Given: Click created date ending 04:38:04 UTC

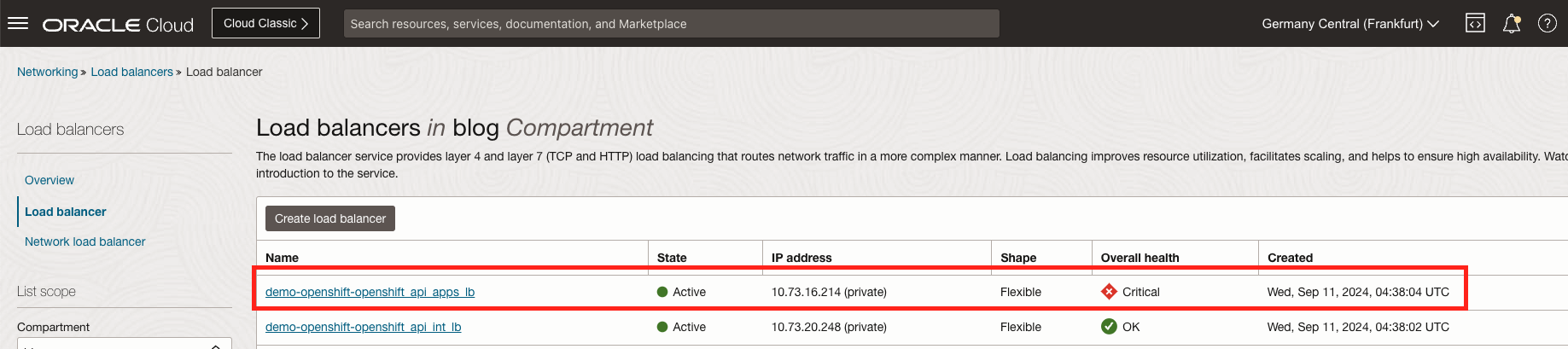Looking at the screenshot, I should pyautogui.click(x=1358, y=292).
